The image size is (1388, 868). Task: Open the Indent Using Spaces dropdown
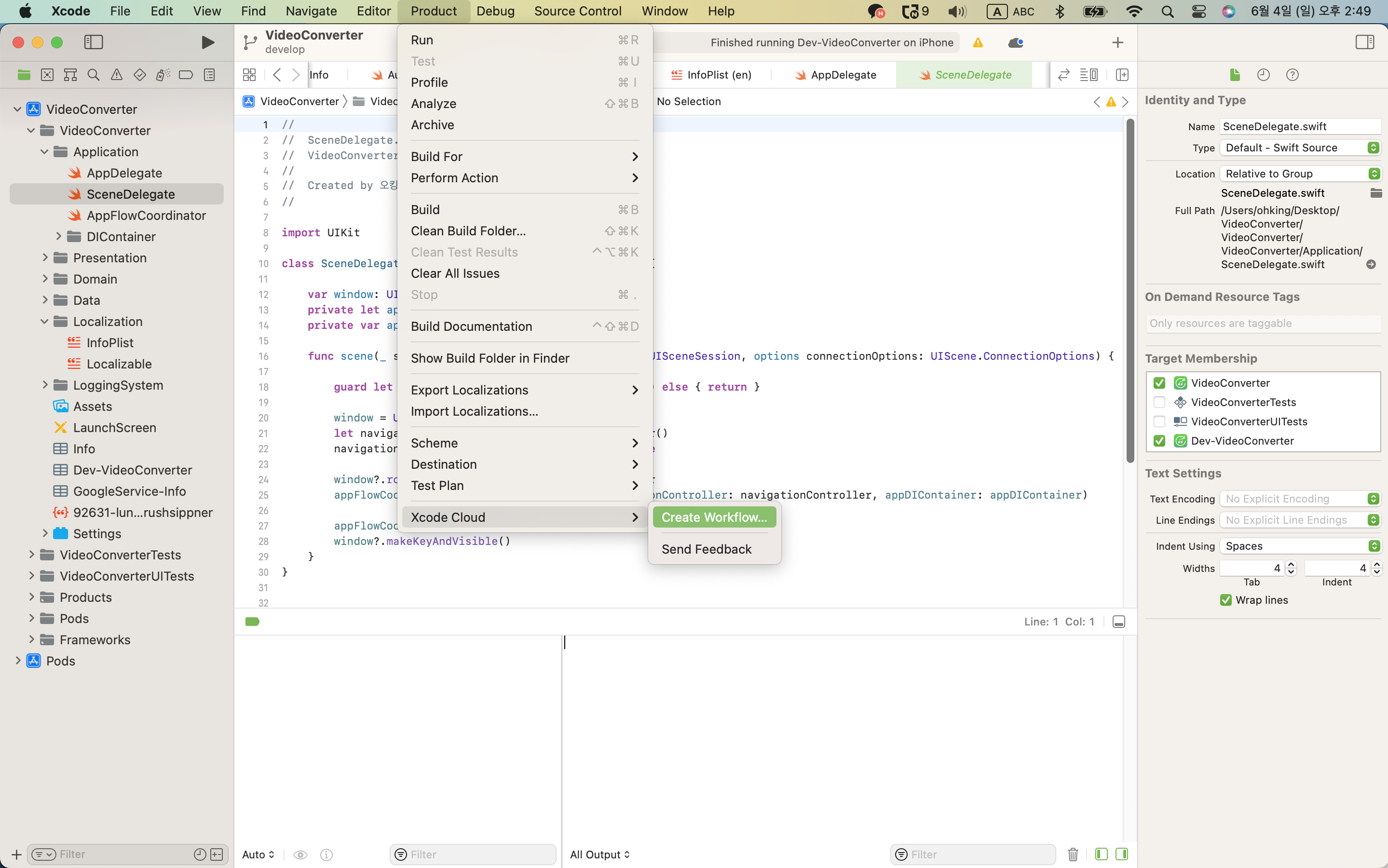1300,546
